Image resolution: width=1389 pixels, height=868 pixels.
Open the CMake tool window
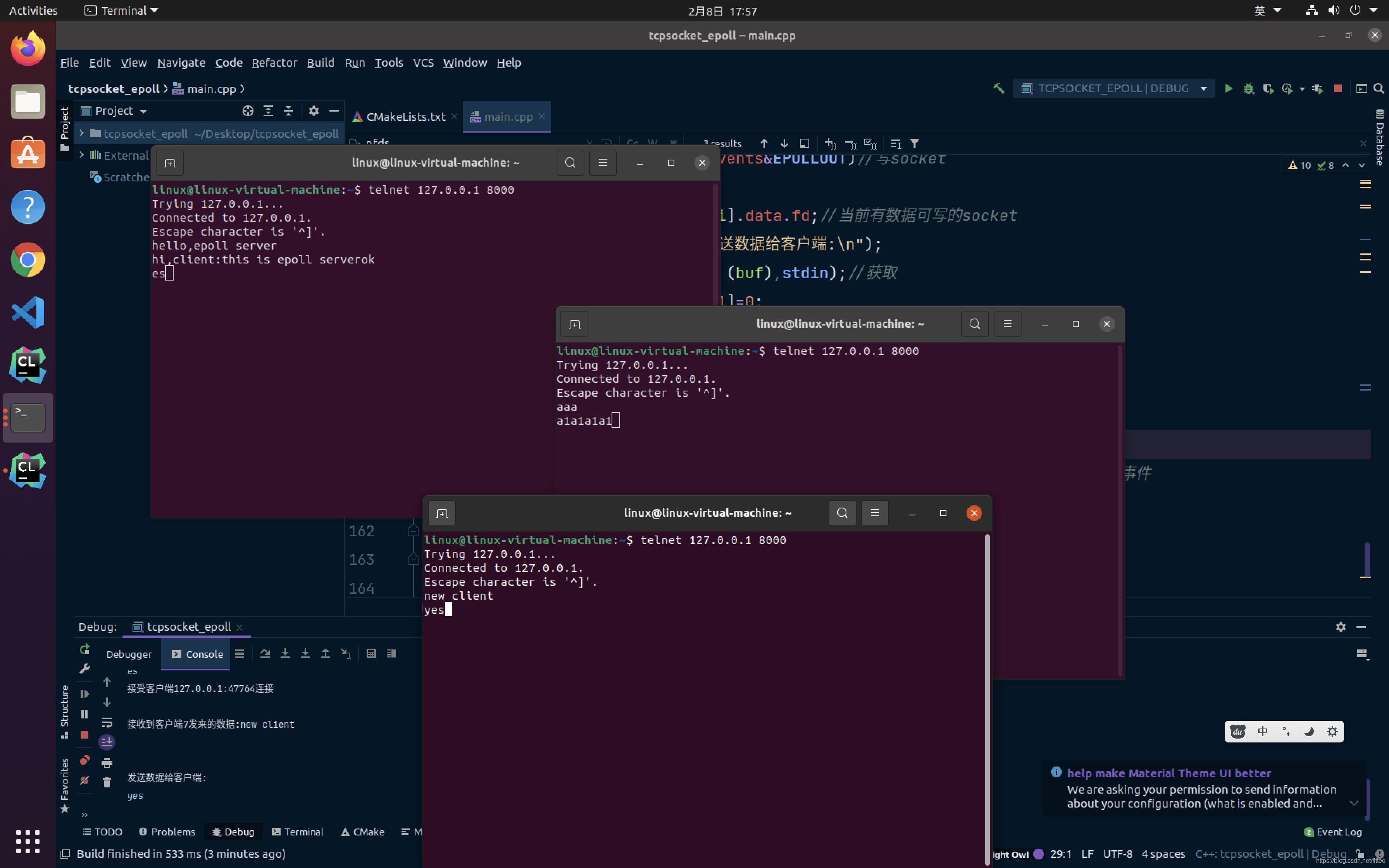pyautogui.click(x=362, y=832)
